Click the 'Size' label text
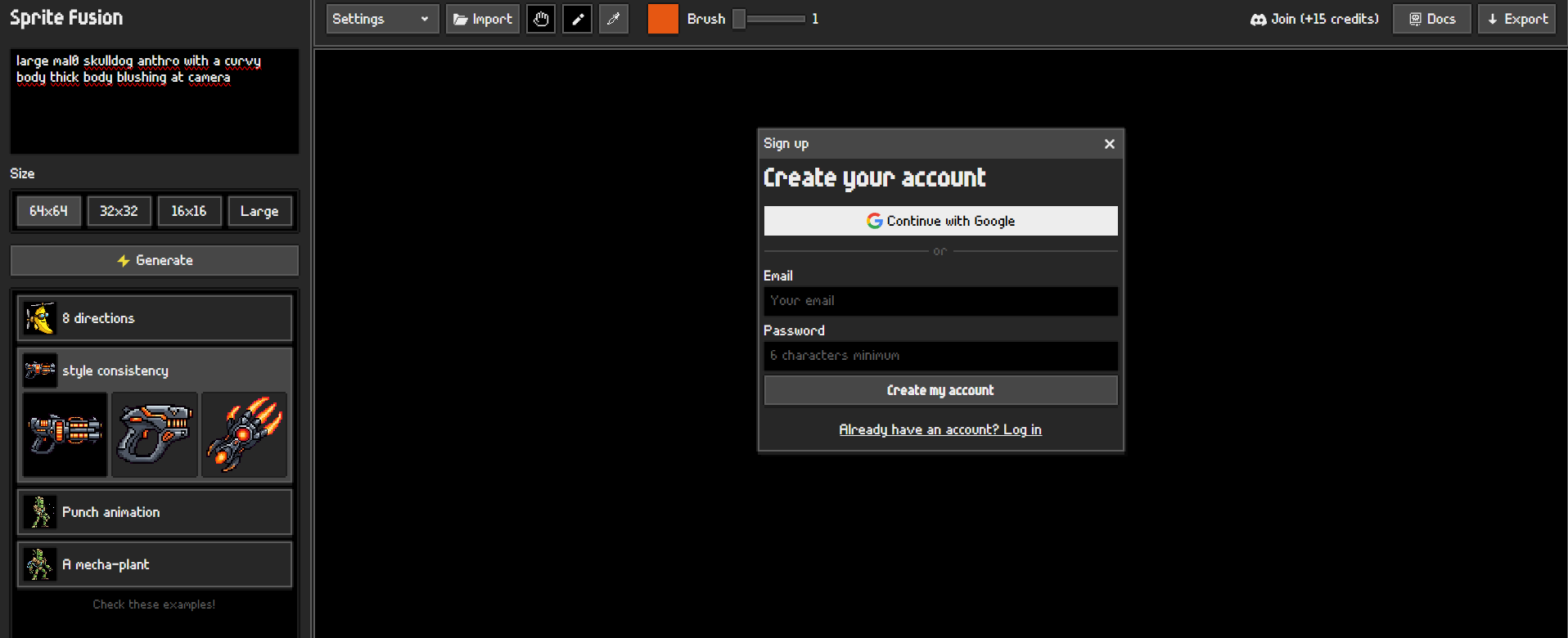The image size is (1568, 638). (x=22, y=173)
